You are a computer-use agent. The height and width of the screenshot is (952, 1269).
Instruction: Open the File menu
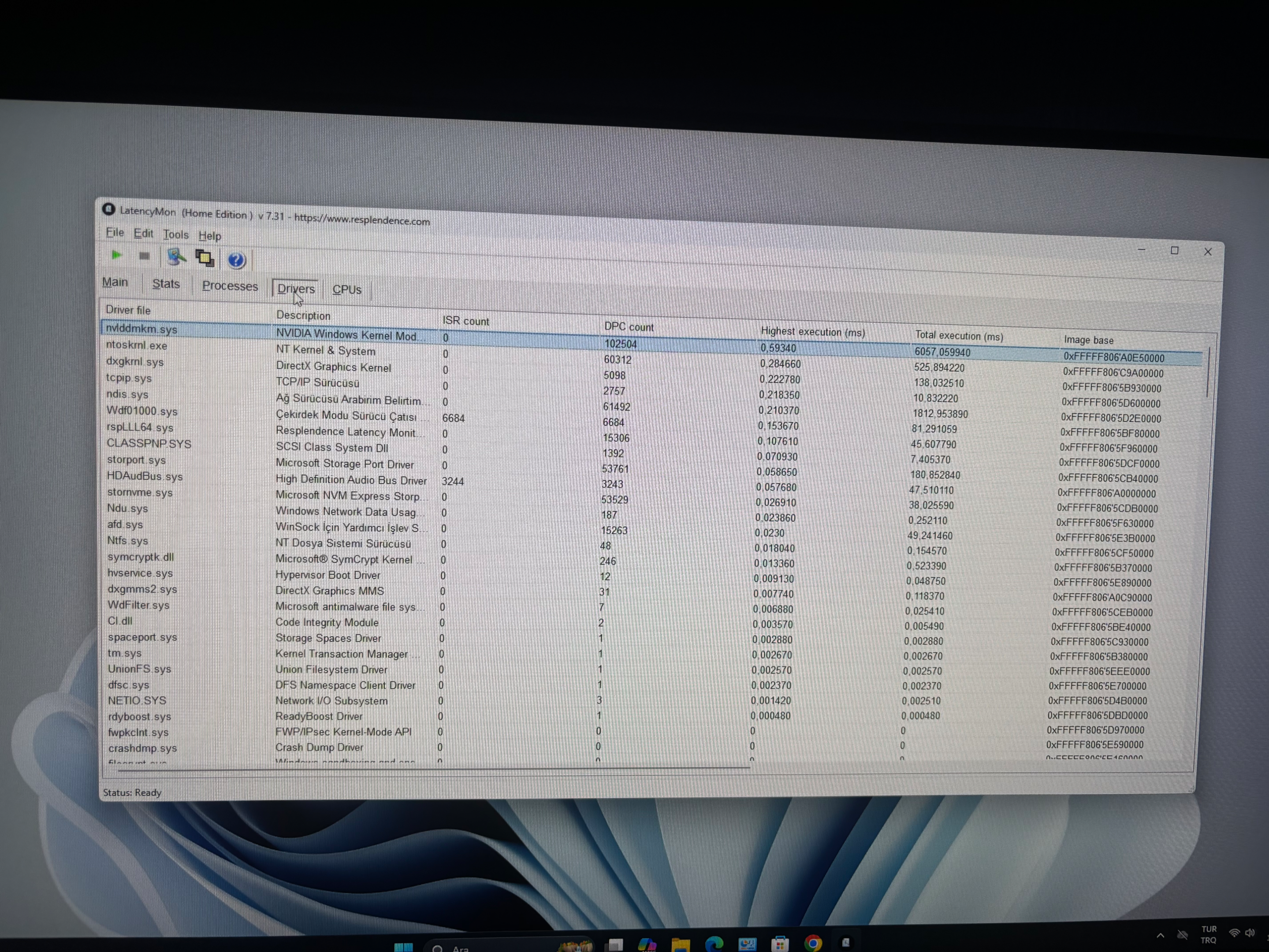[115, 232]
